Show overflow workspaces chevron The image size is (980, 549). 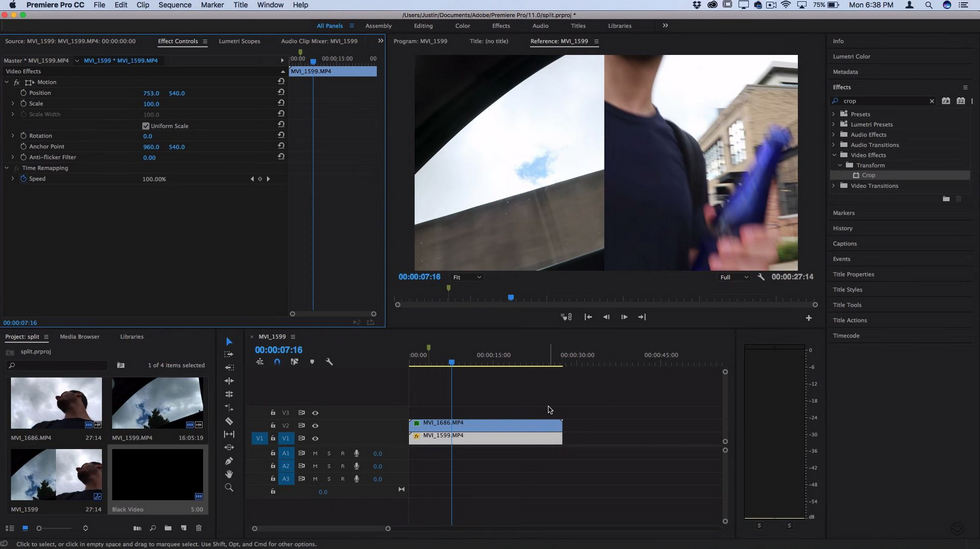[x=665, y=26]
